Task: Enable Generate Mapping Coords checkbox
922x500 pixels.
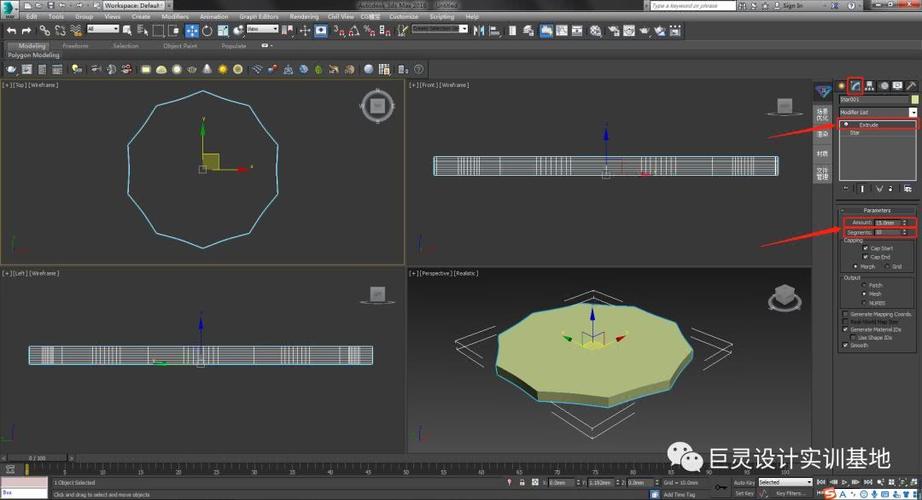Action: [x=846, y=314]
